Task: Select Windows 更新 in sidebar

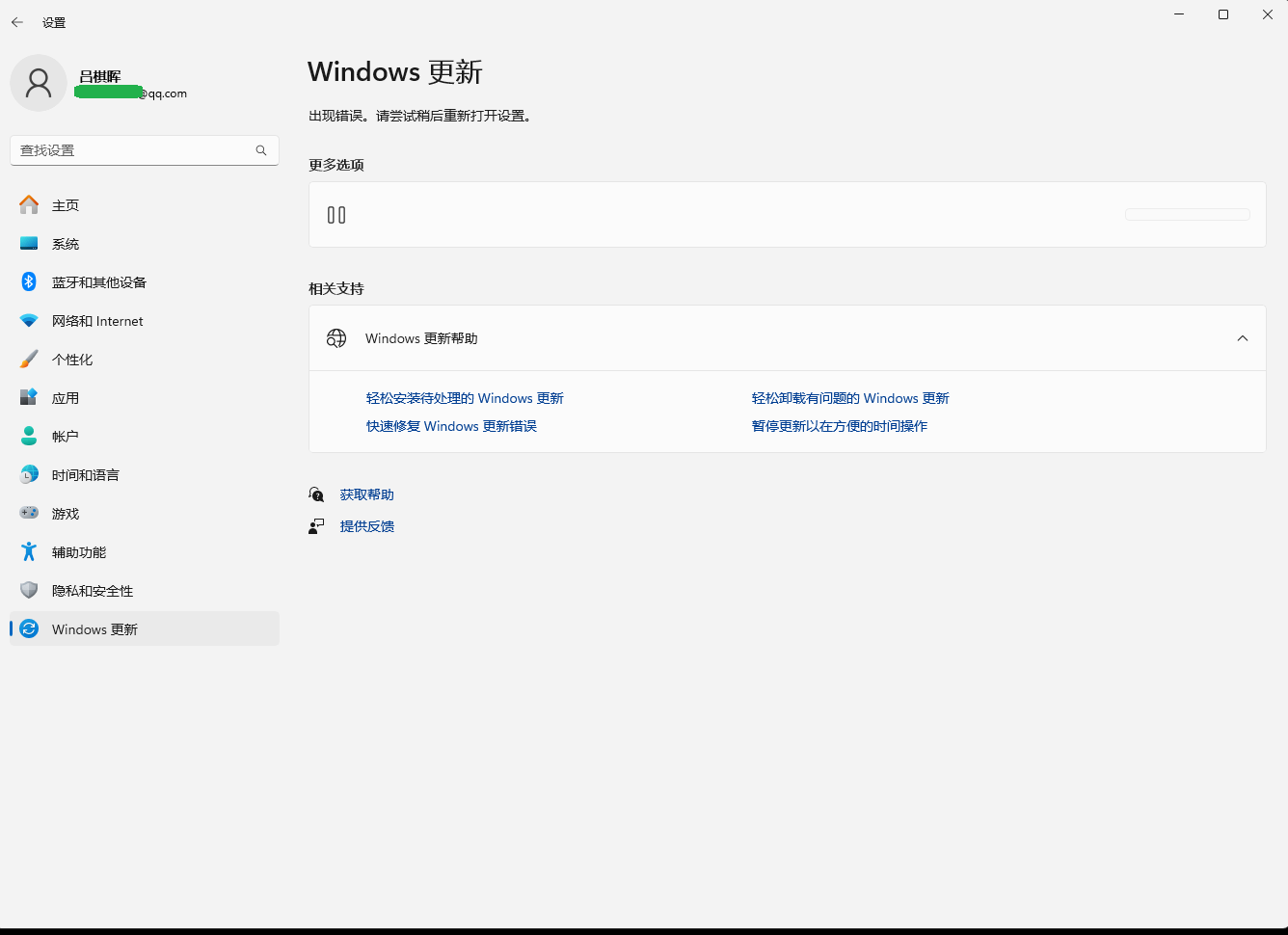Action: [145, 629]
